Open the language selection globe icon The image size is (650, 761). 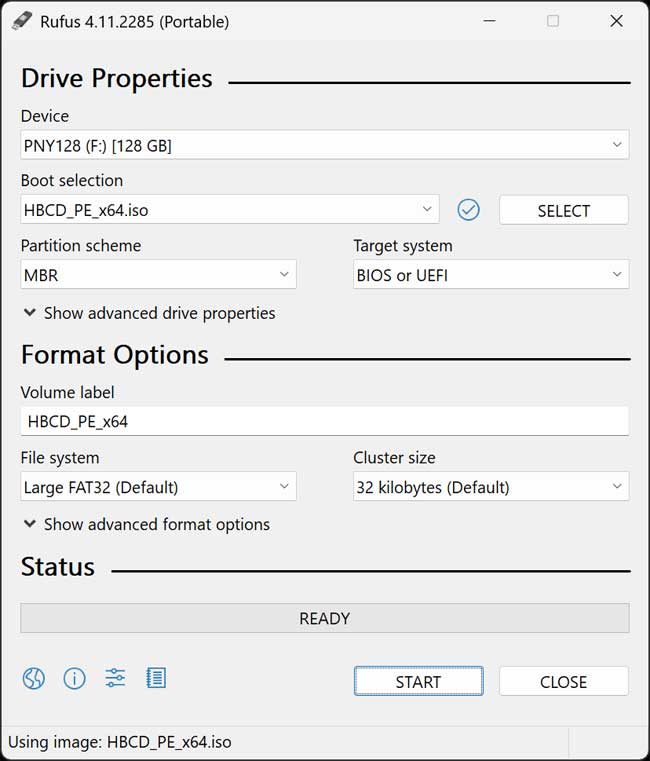tap(33, 678)
